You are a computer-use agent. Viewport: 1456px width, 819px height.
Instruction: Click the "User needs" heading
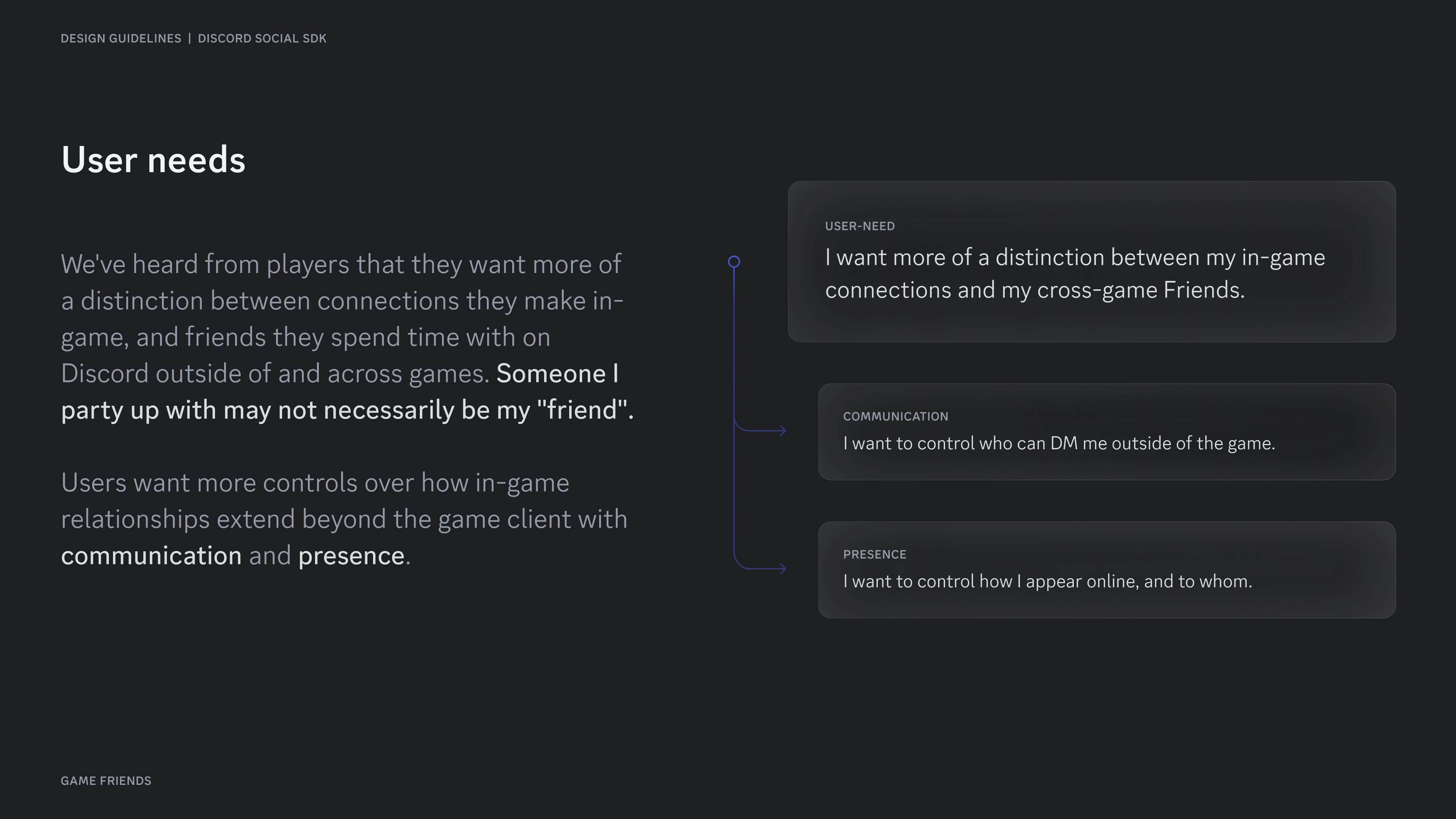tap(153, 160)
